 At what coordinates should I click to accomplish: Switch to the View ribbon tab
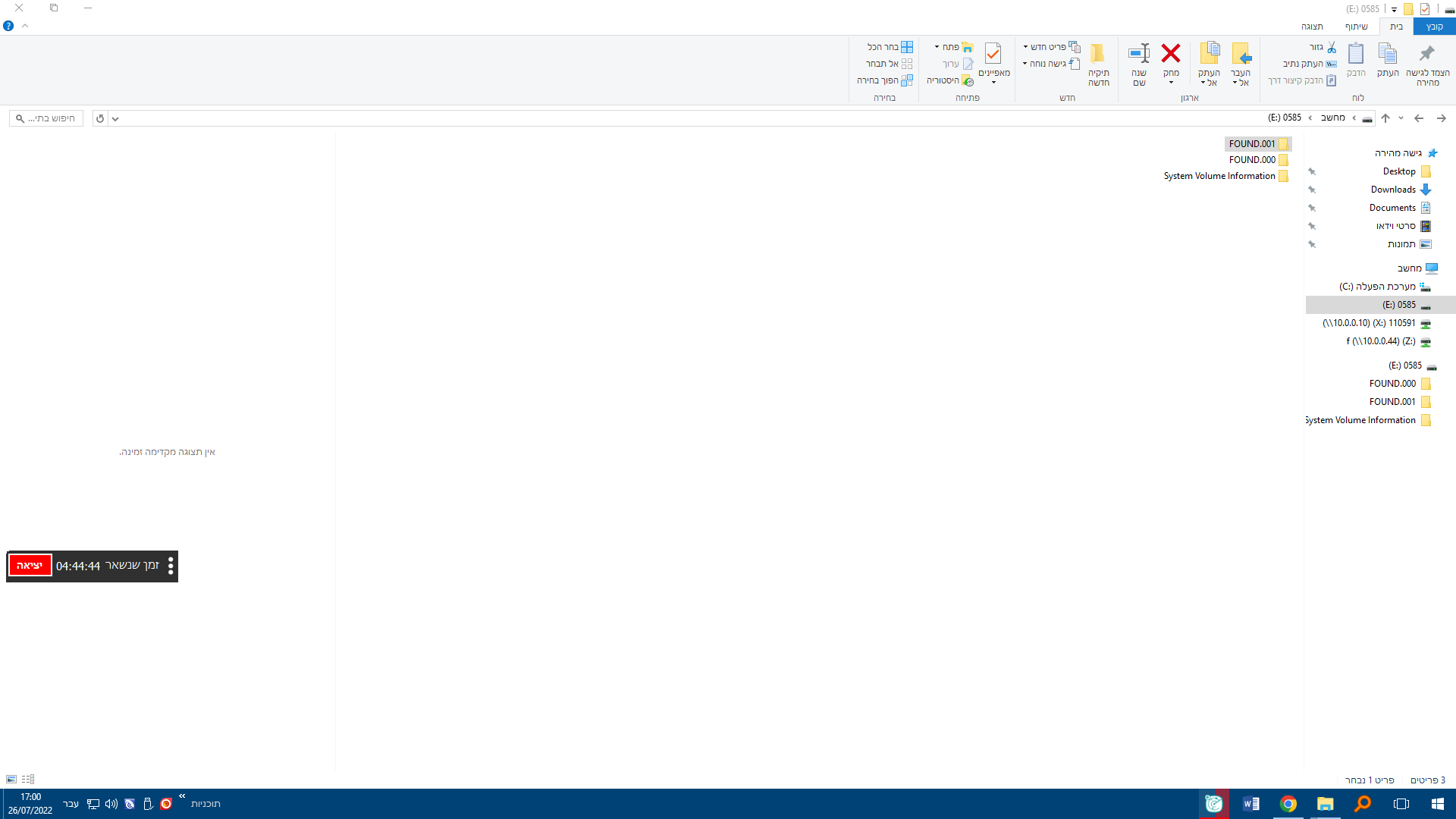tap(1312, 27)
